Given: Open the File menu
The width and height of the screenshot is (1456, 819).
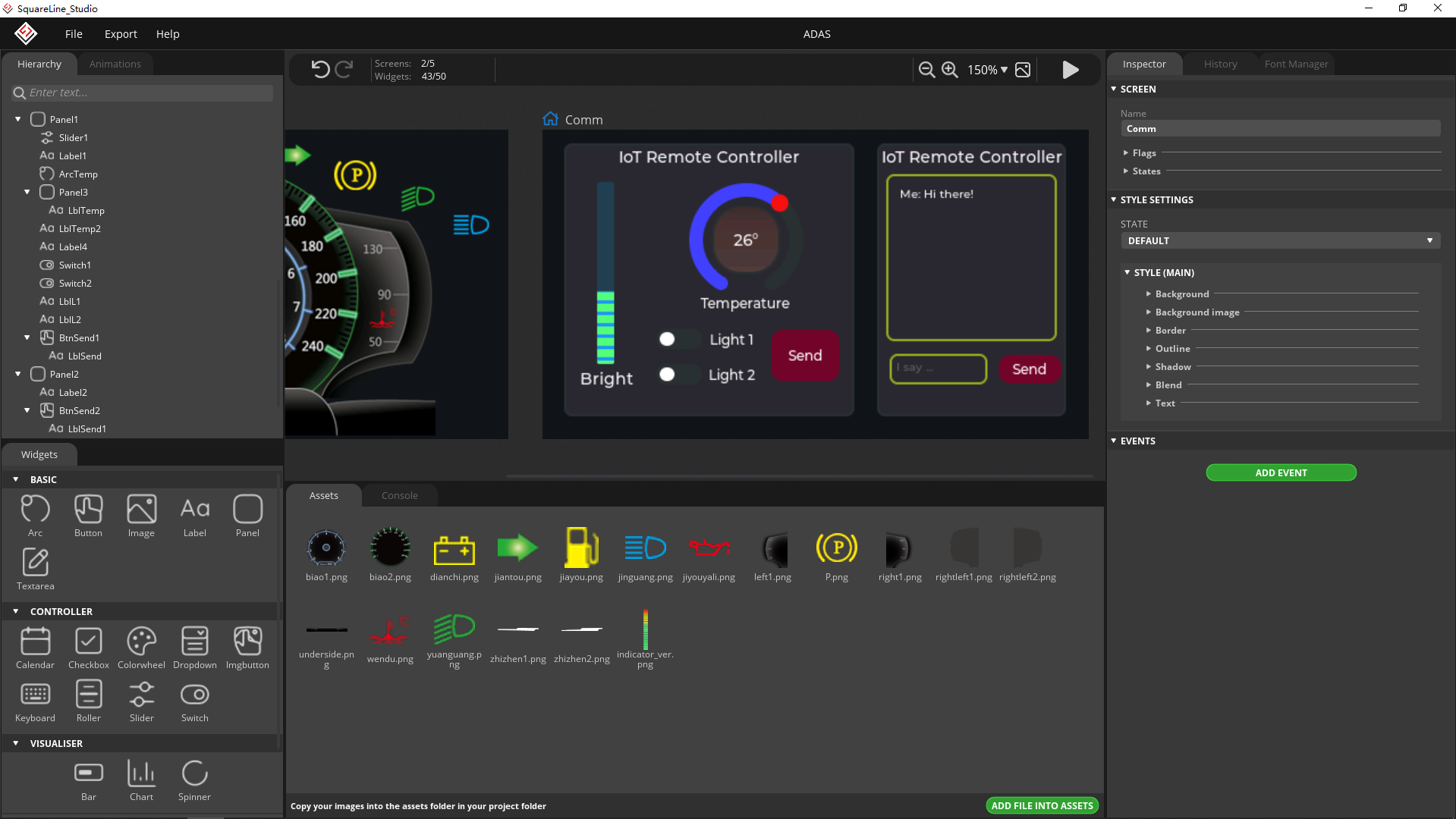Looking at the screenshot, I should (x=74, y=33).
